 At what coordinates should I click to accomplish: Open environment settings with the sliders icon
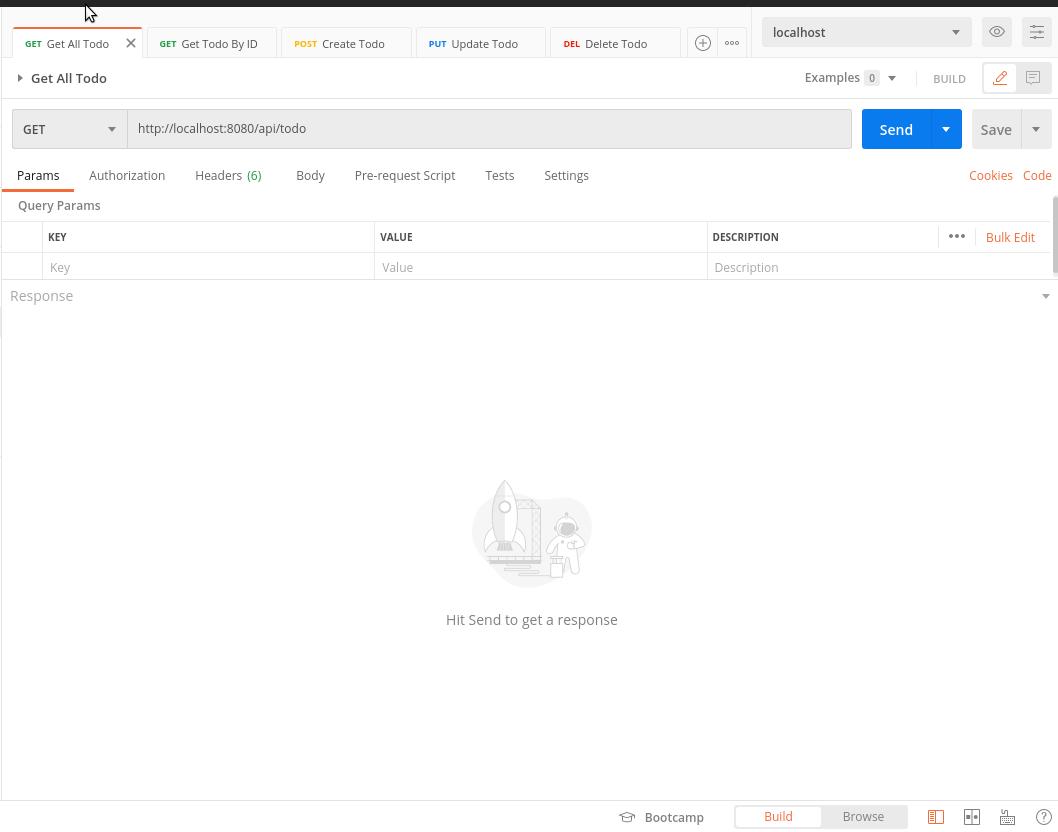1036,32
